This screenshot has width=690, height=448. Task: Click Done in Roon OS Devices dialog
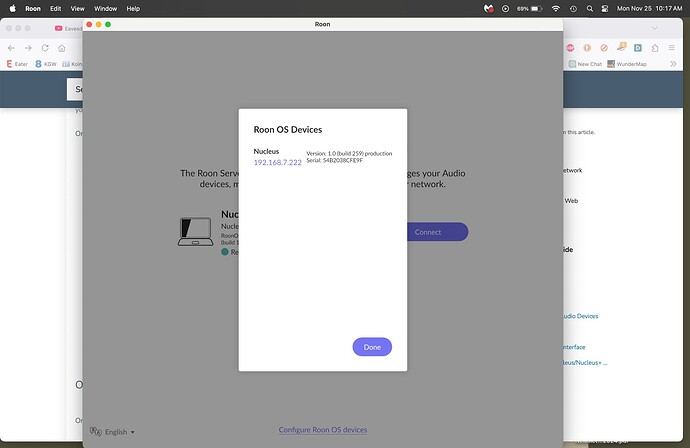point(372,347)
